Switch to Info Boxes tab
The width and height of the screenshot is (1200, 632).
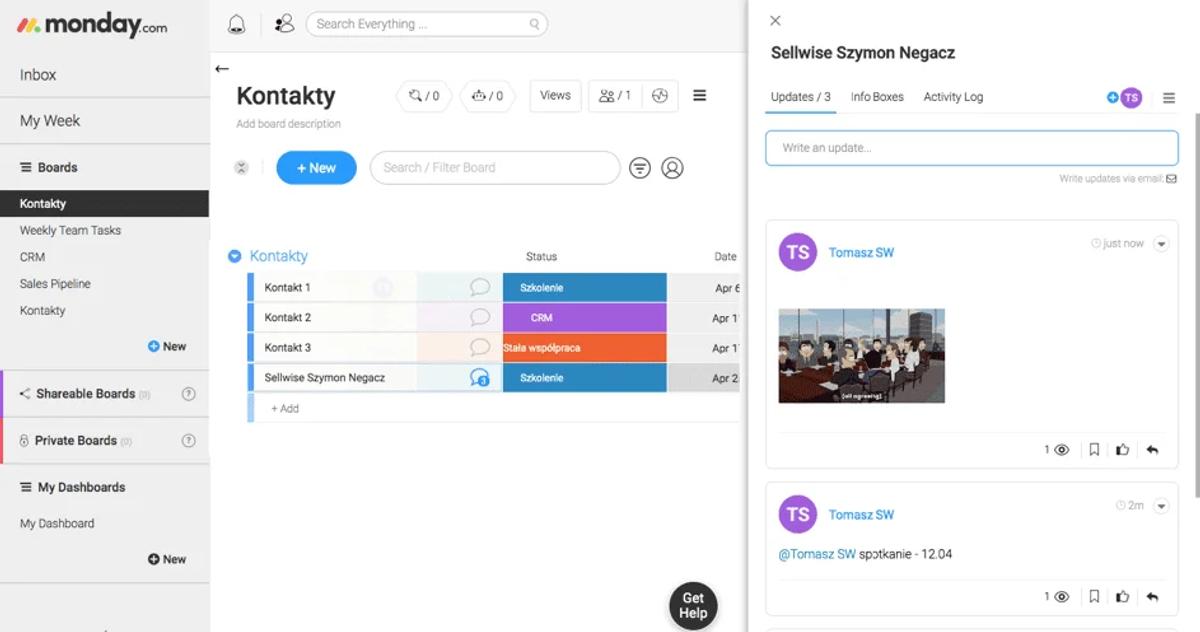[x=877, y=97]
